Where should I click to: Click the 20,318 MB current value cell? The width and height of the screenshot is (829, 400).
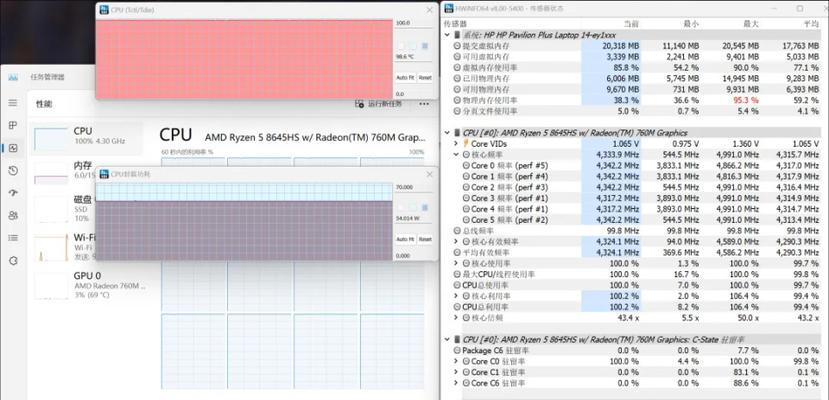pos(611,46)
